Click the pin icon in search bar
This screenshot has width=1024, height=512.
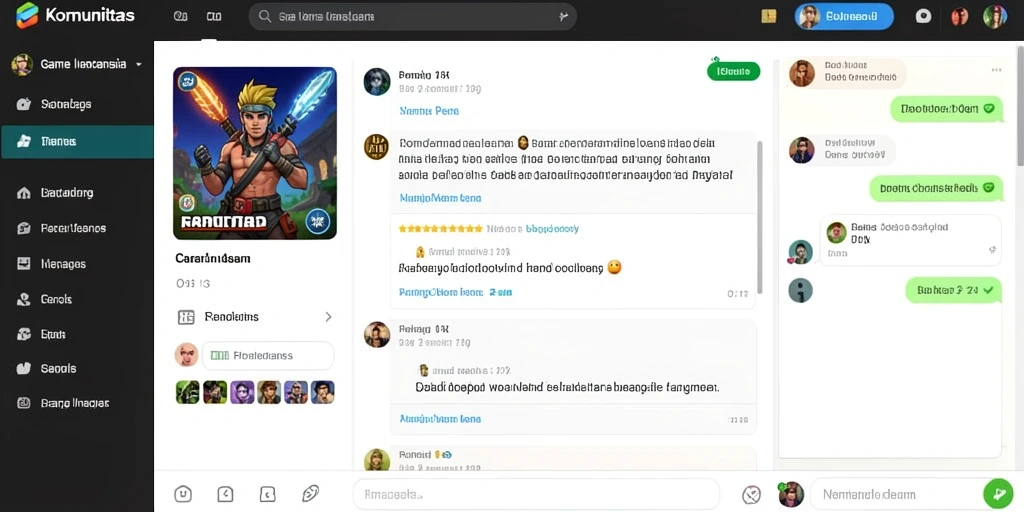pos(563,16)
